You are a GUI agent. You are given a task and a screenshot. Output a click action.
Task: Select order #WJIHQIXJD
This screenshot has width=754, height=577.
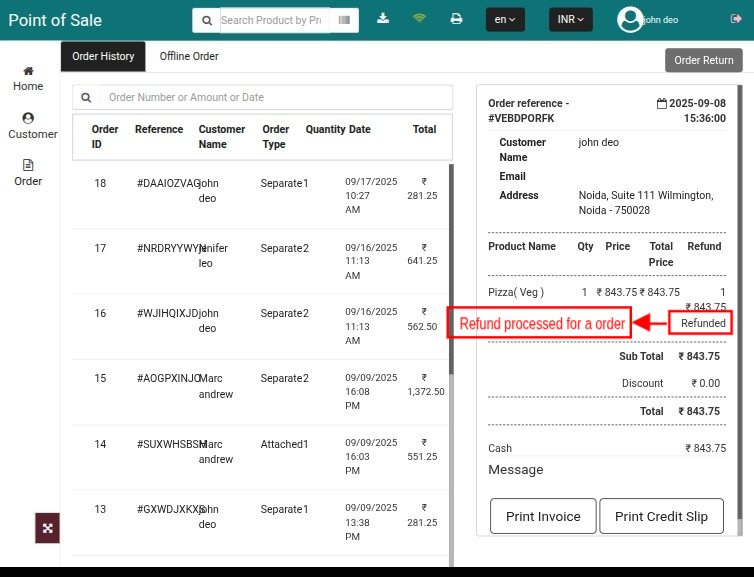coord(260,326)
